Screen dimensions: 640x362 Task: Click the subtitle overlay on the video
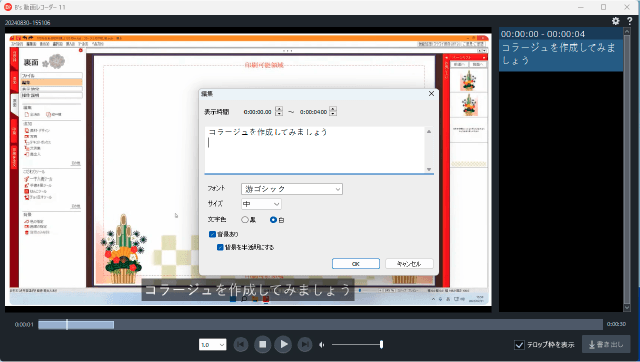pos(248,289)
